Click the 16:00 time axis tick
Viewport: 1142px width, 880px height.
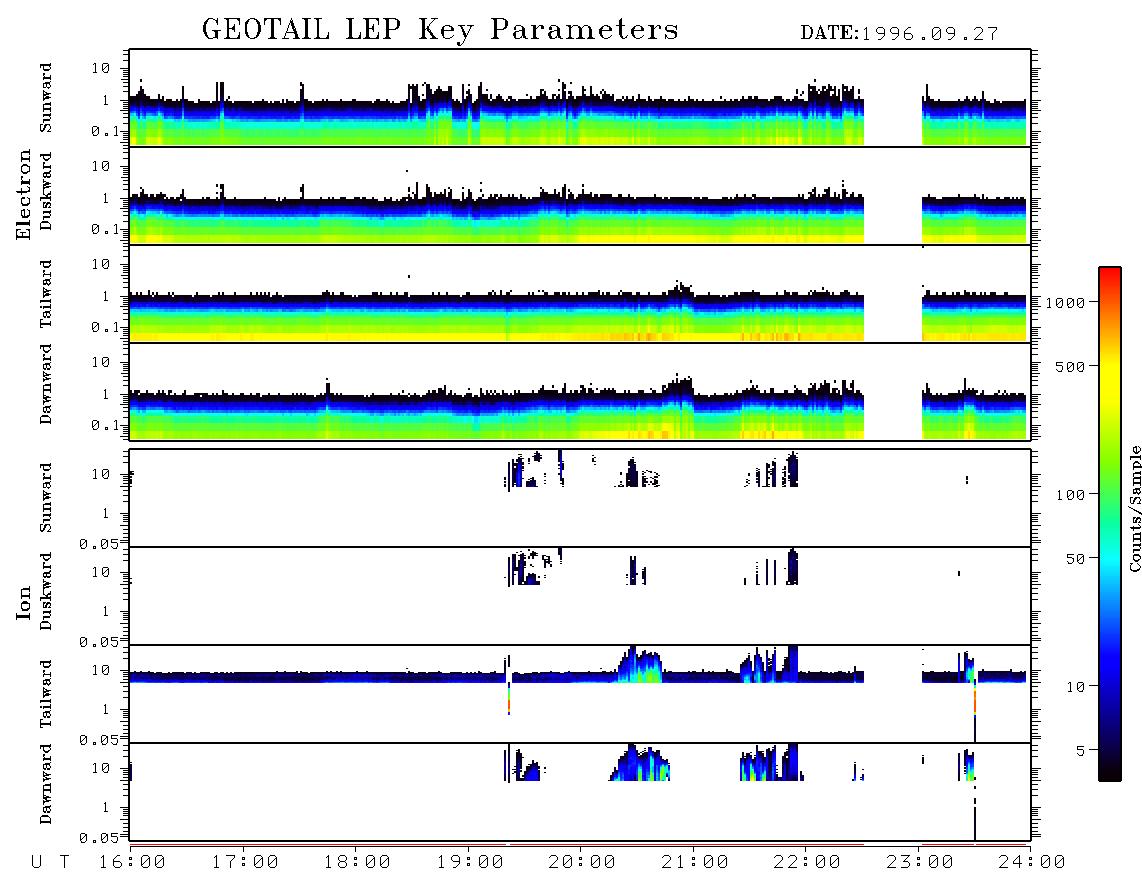[x=133, y=862]
